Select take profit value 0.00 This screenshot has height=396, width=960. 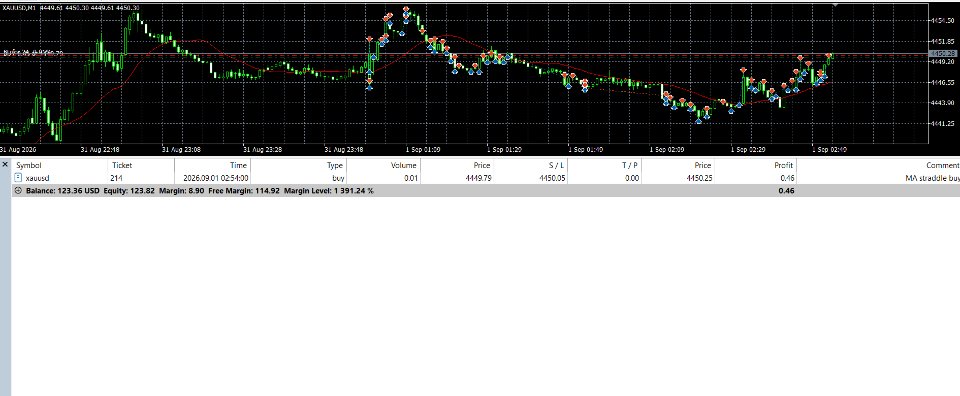point(632,178)
